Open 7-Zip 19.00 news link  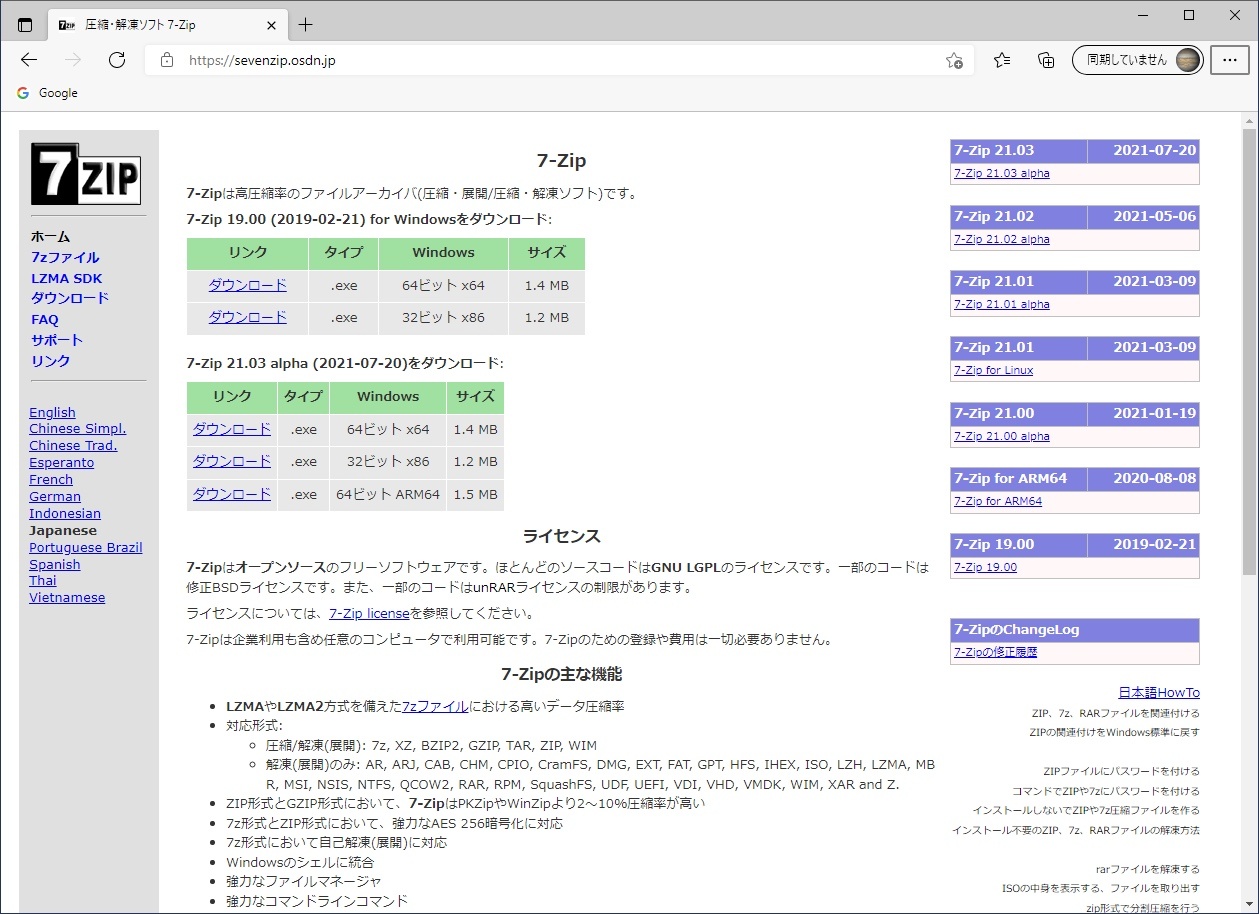(985, 567)
